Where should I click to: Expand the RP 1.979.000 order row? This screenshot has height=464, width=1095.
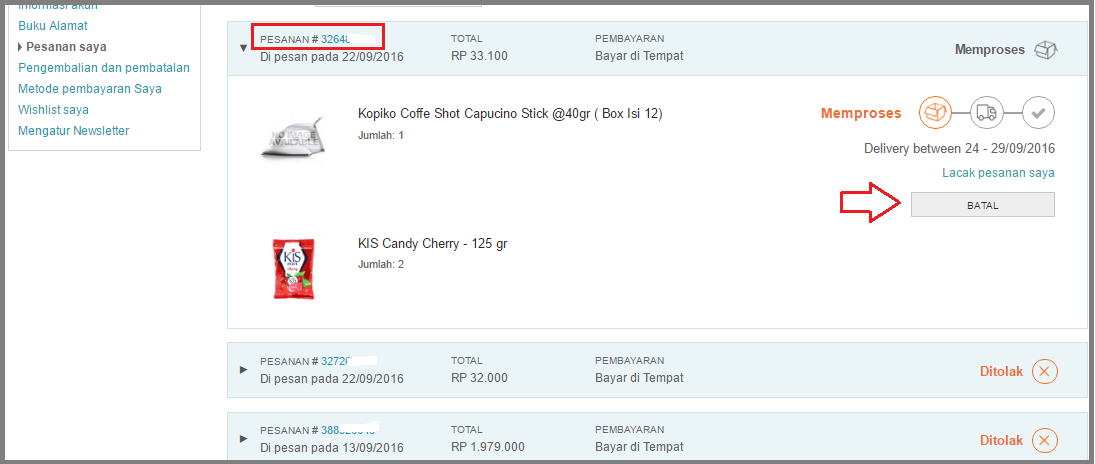click(243, 438)
